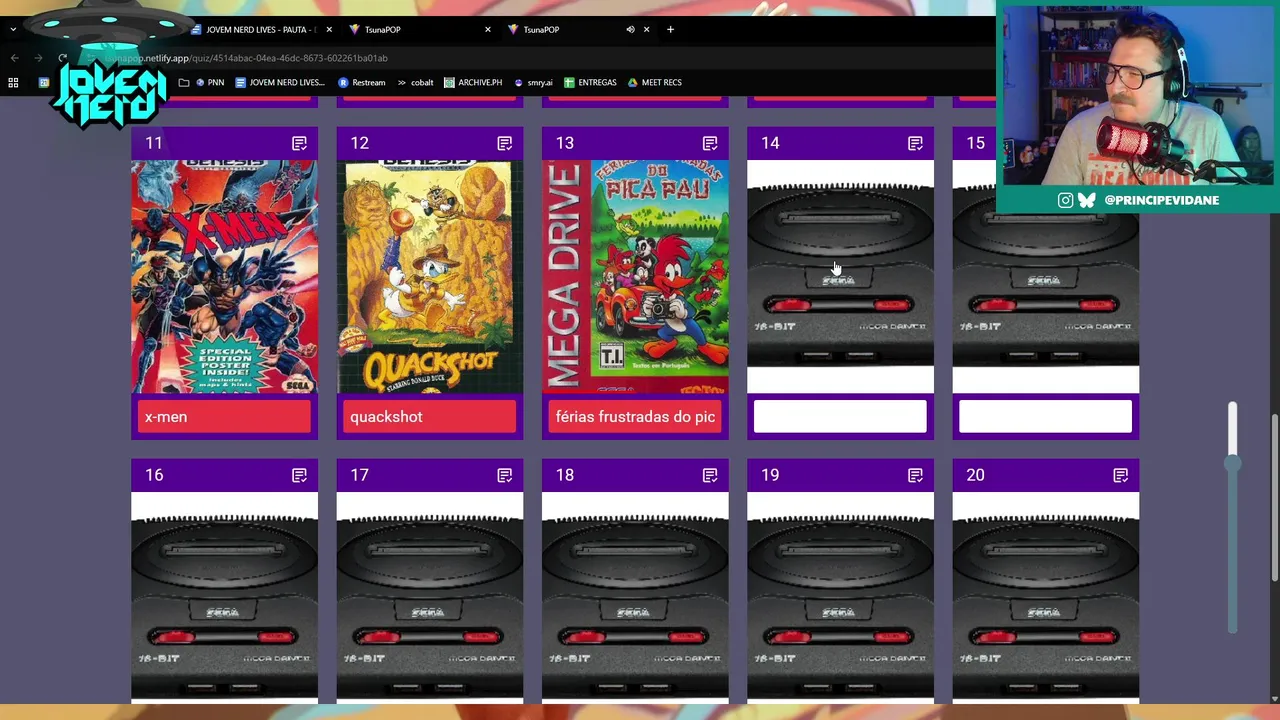Click the number 14 card label
This screenshot has height=720, width=1280.
770,144
